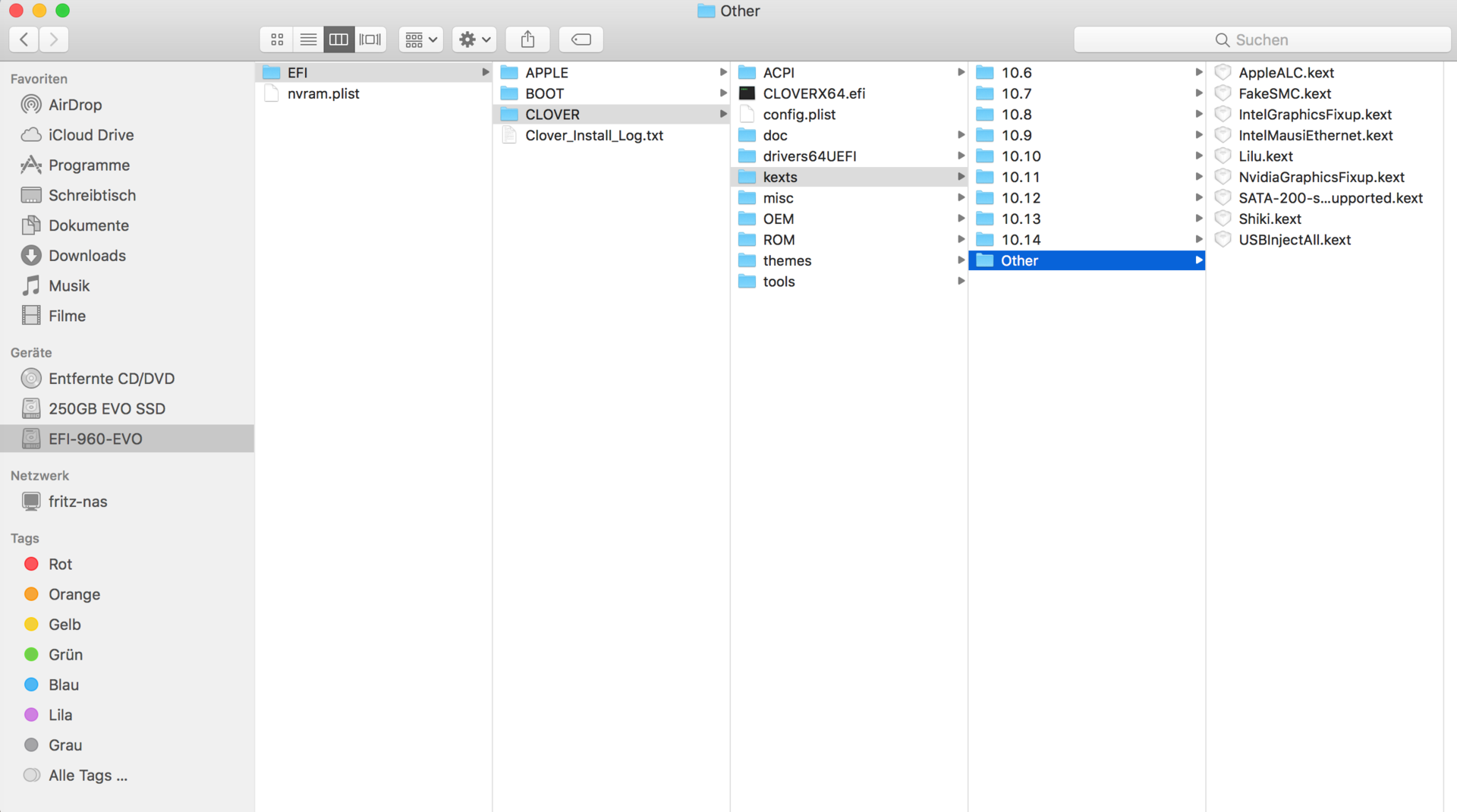This screenshot has height=812, width=1457.
Task: Open Filme in the sidebar
Action: [x=127, y=316]
